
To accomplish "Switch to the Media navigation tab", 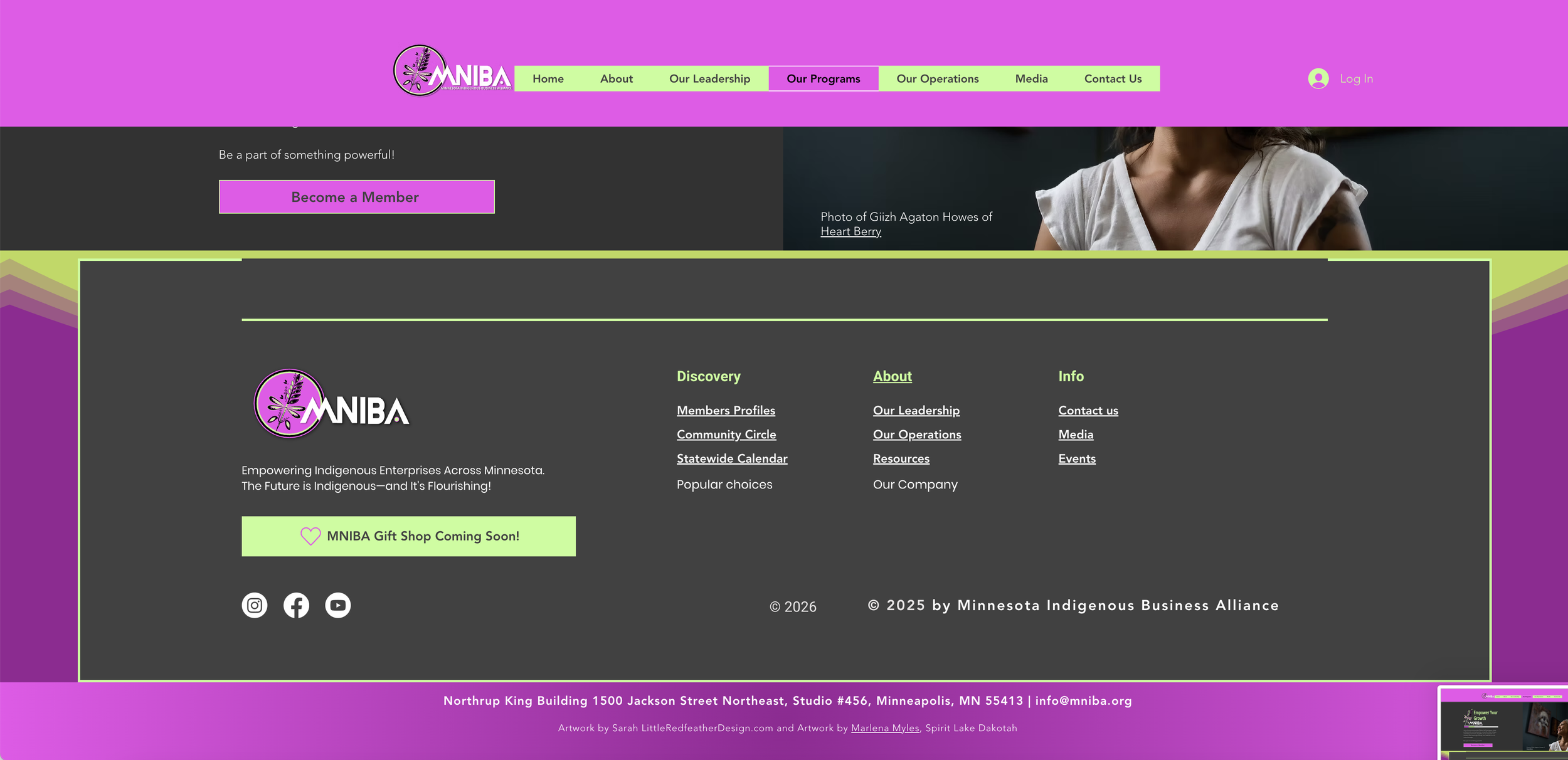I will coord(1031,78).
